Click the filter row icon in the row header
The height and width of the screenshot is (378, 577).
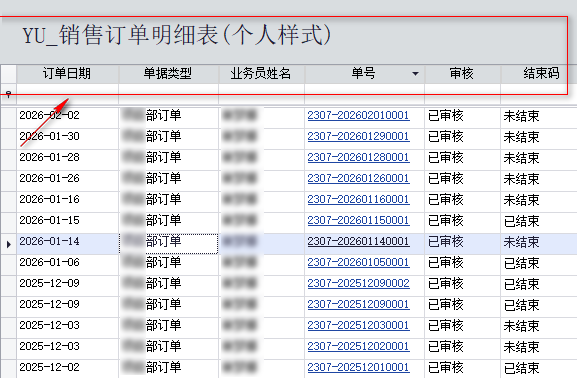point(8,95)
